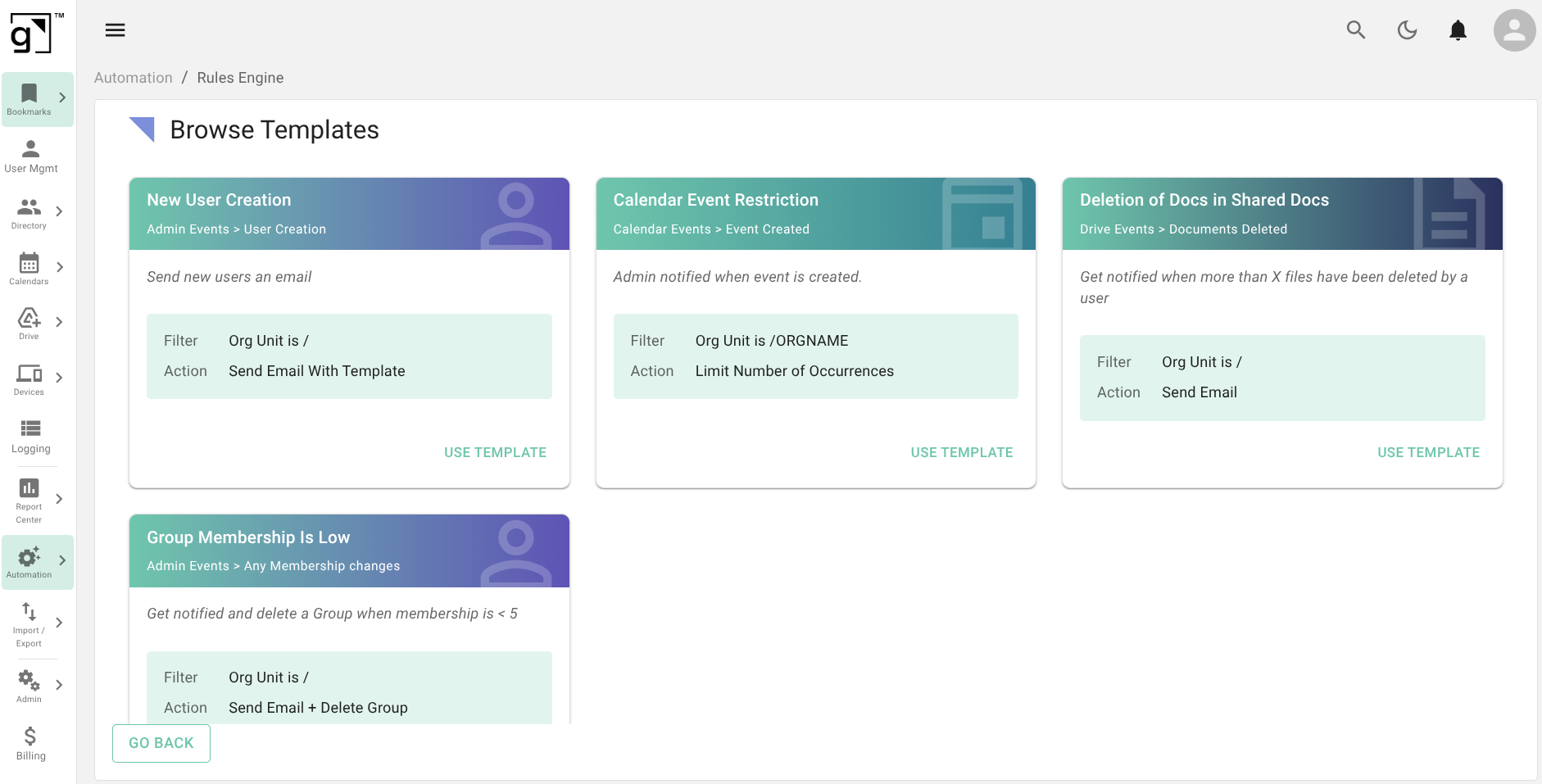
Task: Select the Deletion of Docs in Shared Docs header
Action: [1282, 214]
